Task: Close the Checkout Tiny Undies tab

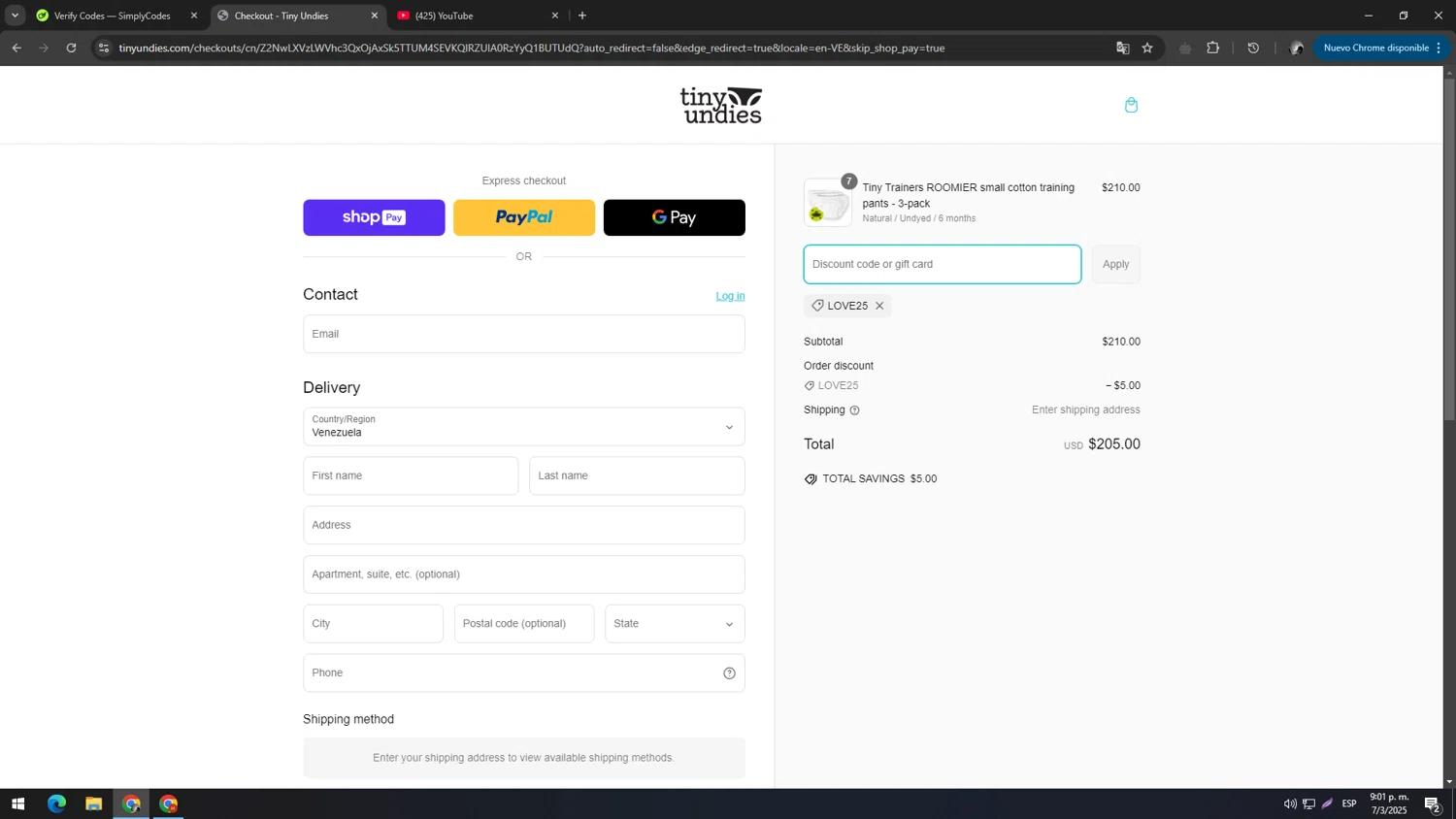Action: [x=375, y=16]
